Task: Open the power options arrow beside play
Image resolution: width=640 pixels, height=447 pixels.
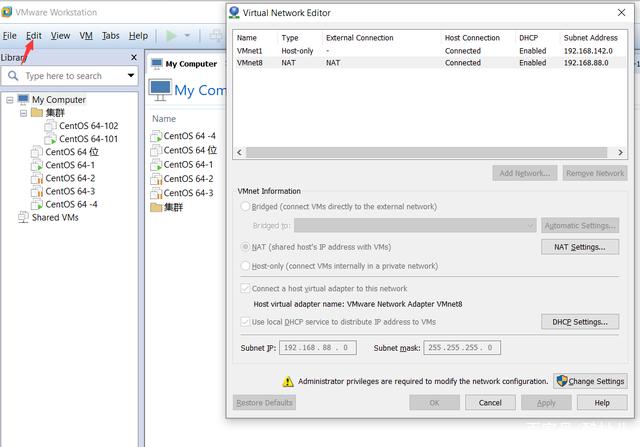Action: click(x=187, y=36)
